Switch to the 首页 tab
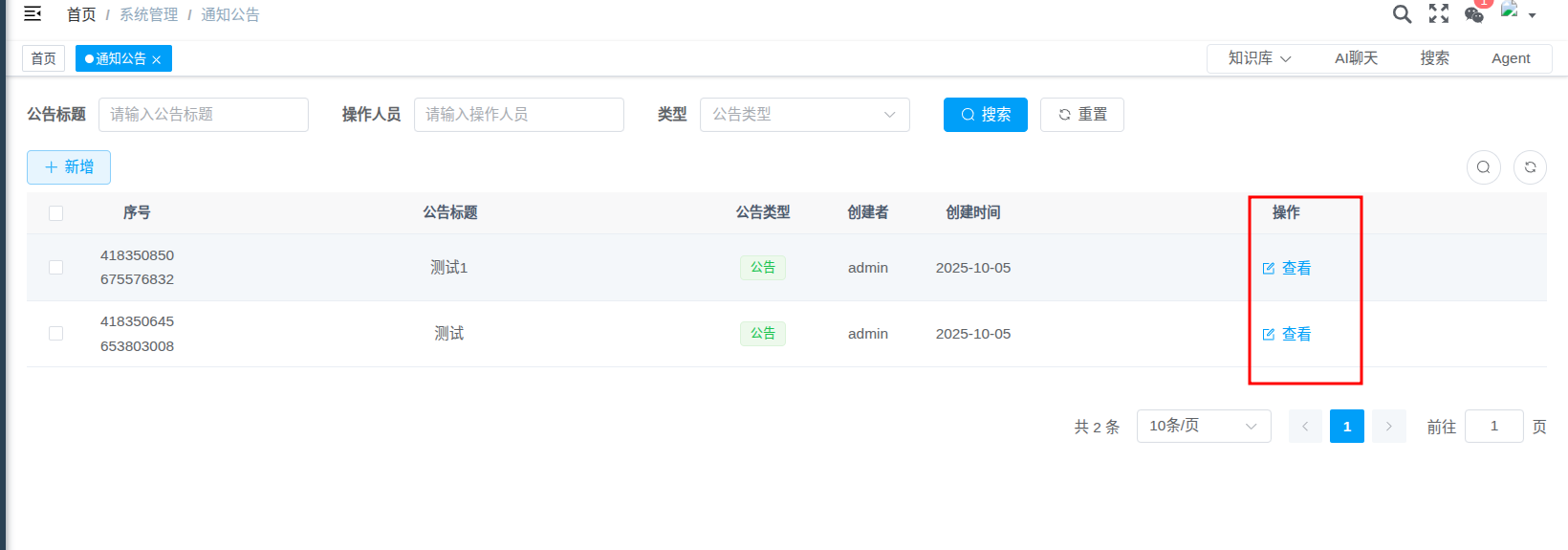Screen dimensions: 1568x550 tap(43, 58)
